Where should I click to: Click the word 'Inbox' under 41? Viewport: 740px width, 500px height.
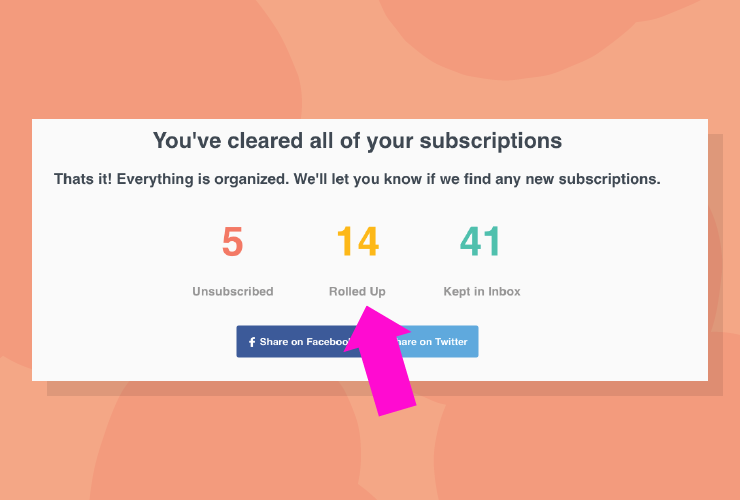pos(504,291)
